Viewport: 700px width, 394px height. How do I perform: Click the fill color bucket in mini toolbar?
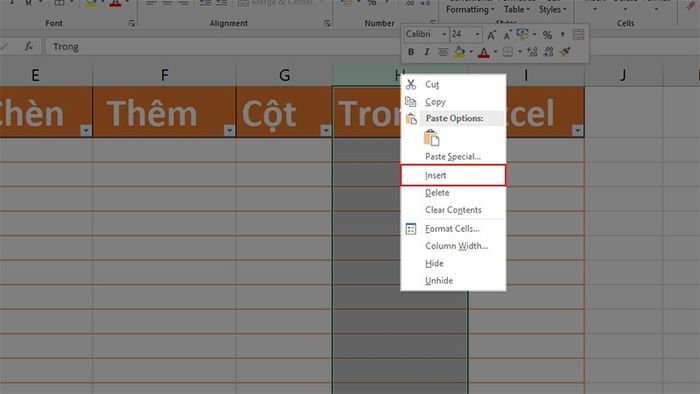click(459, 52)
